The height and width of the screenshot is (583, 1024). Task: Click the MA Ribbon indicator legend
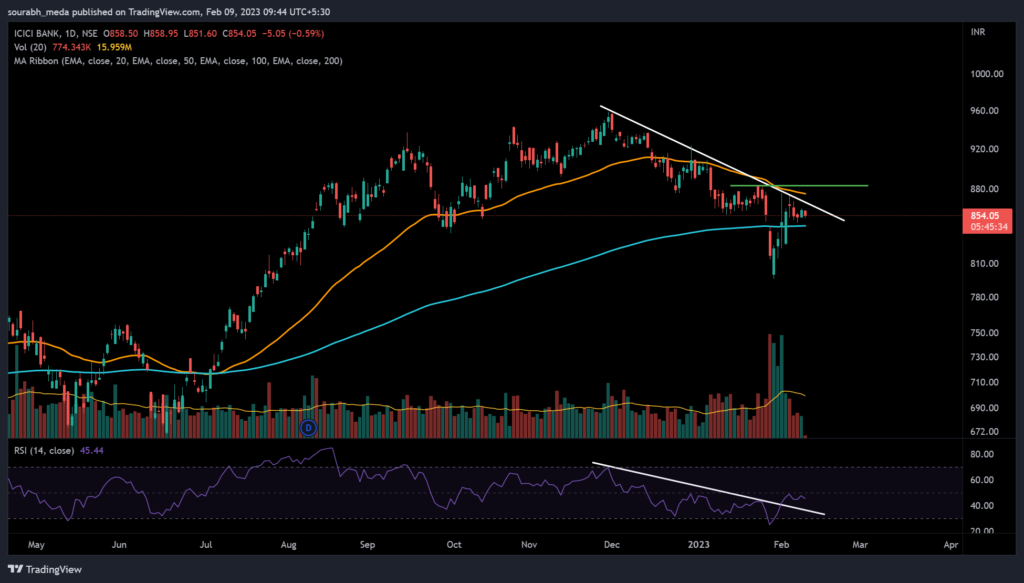[x=178, y=61]
